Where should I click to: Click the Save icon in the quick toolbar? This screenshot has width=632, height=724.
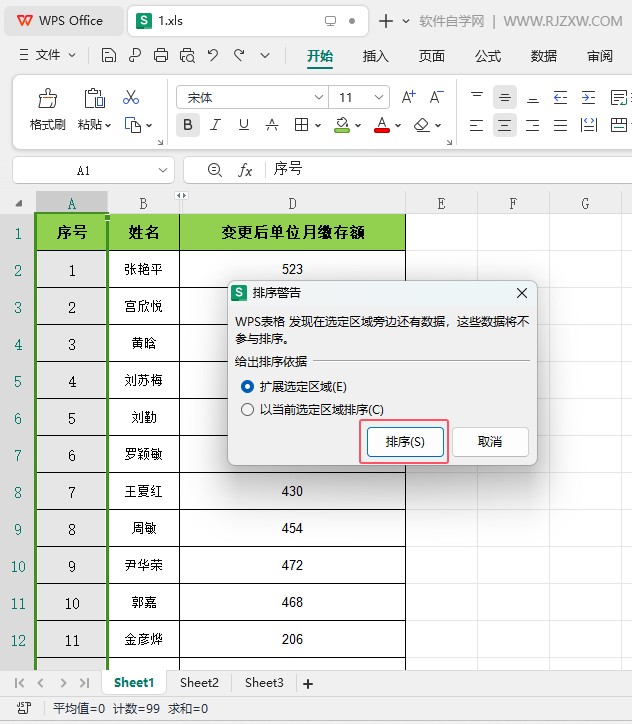tap(108, 55)
